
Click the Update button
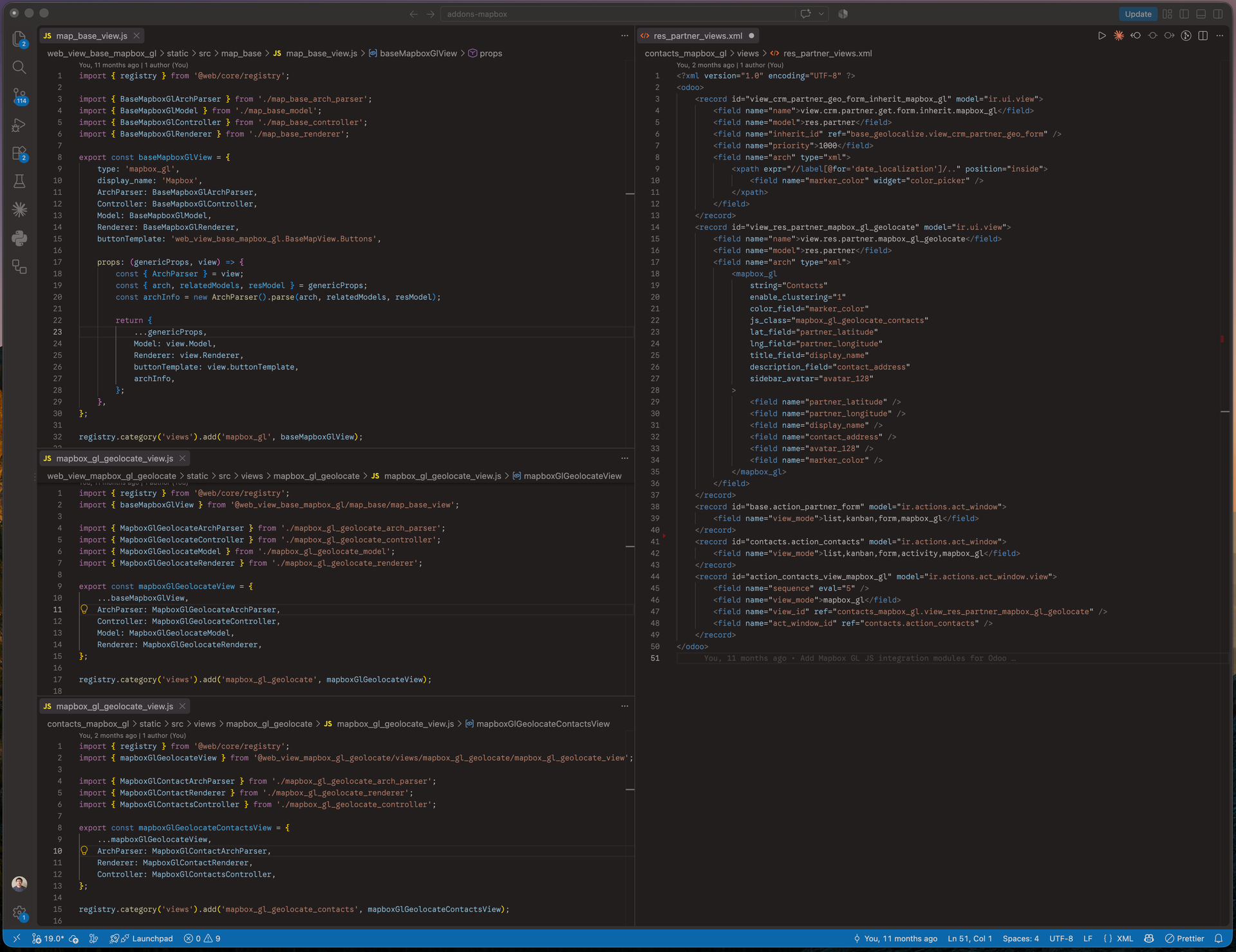tap(1138, 14)
